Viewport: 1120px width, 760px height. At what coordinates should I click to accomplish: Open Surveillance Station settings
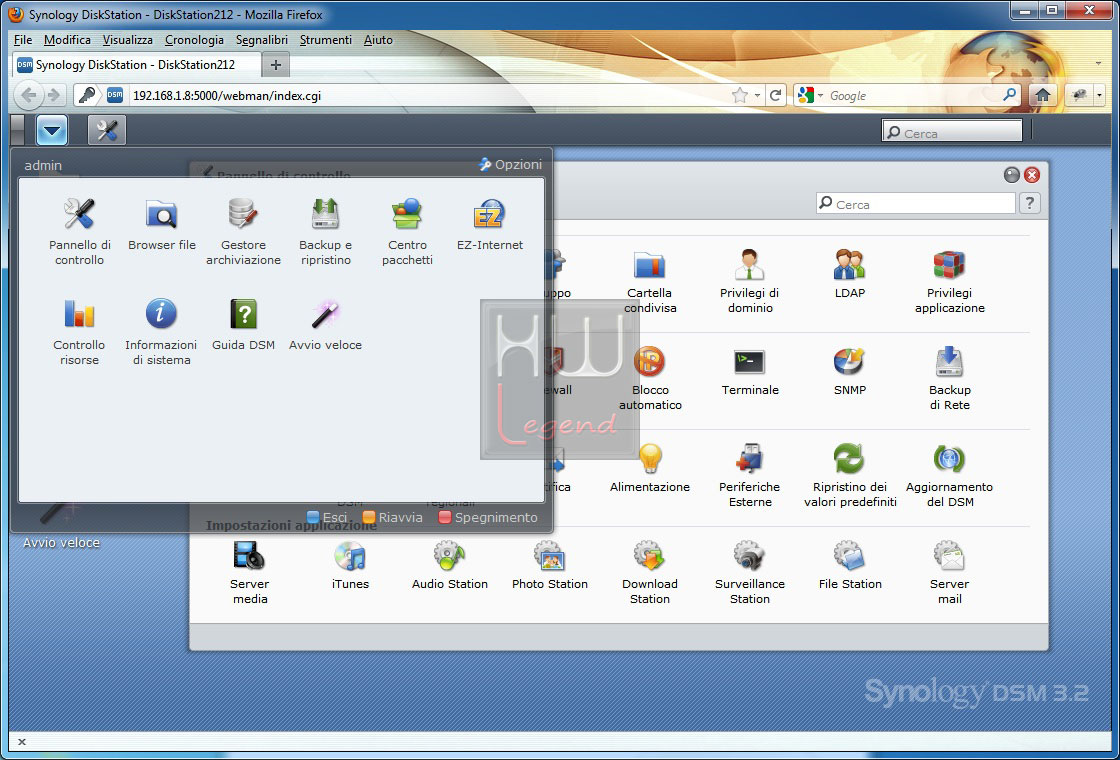coord(749,573)
